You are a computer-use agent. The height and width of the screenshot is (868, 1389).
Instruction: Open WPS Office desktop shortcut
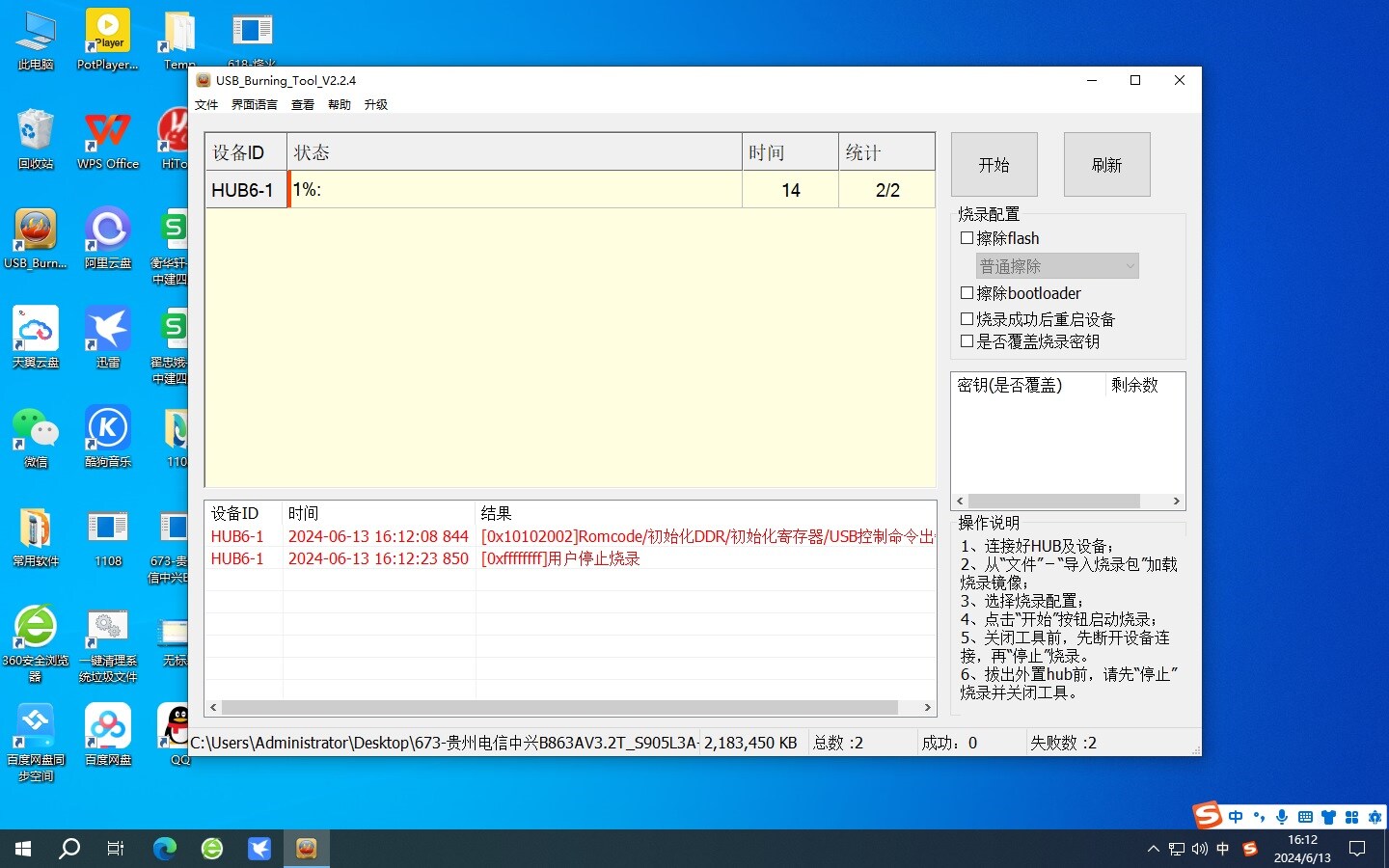click(108, 140)
